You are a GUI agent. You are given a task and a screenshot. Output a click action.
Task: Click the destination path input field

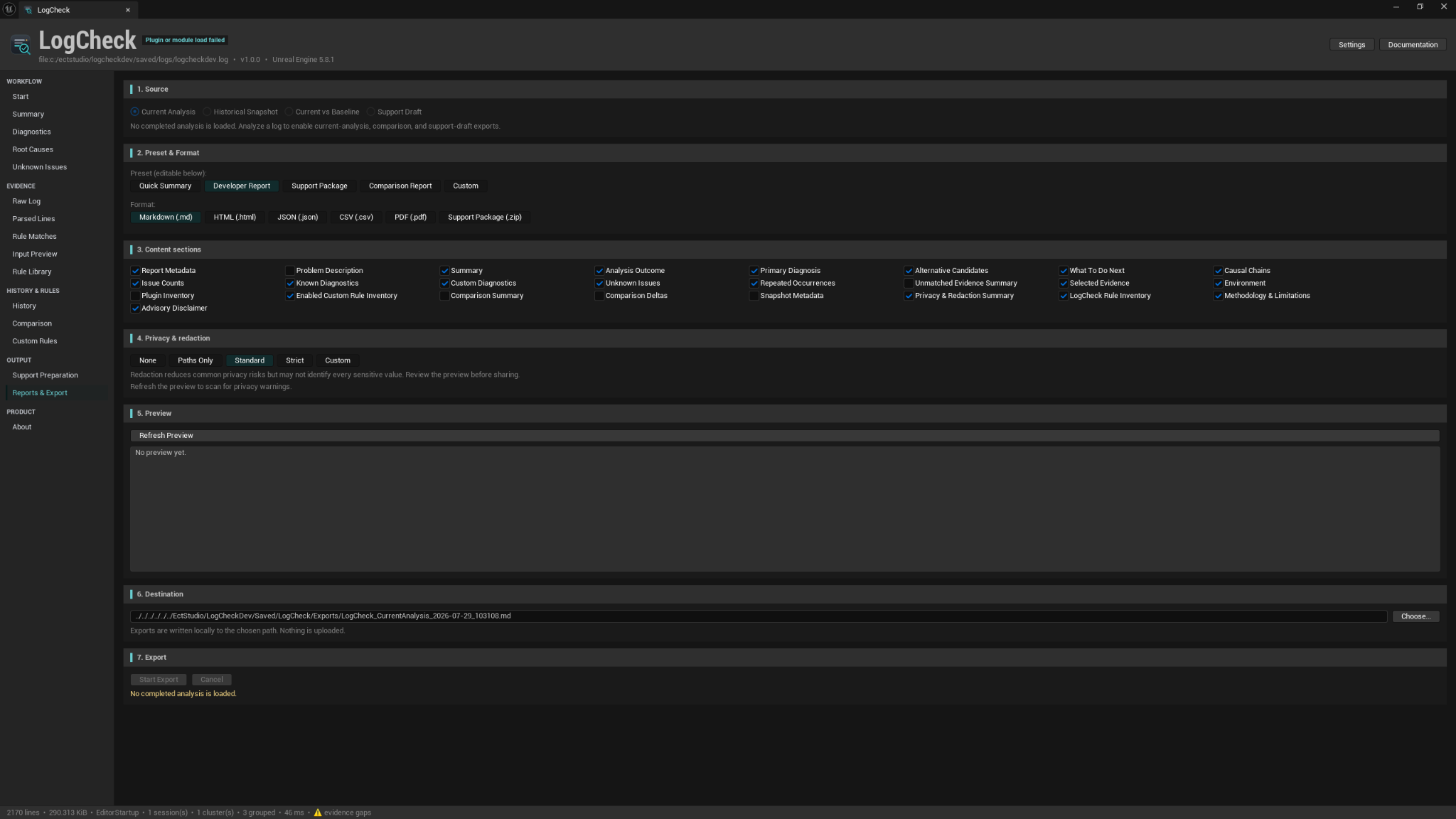tap(759, 616)
